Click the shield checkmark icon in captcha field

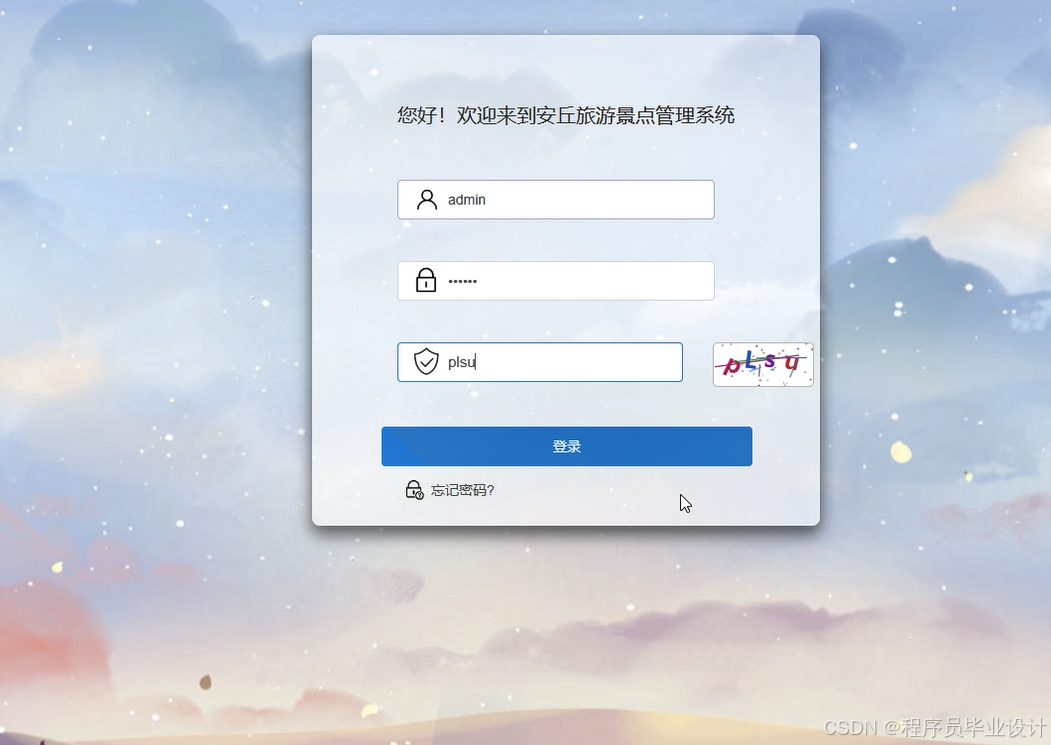click(426, 361)
